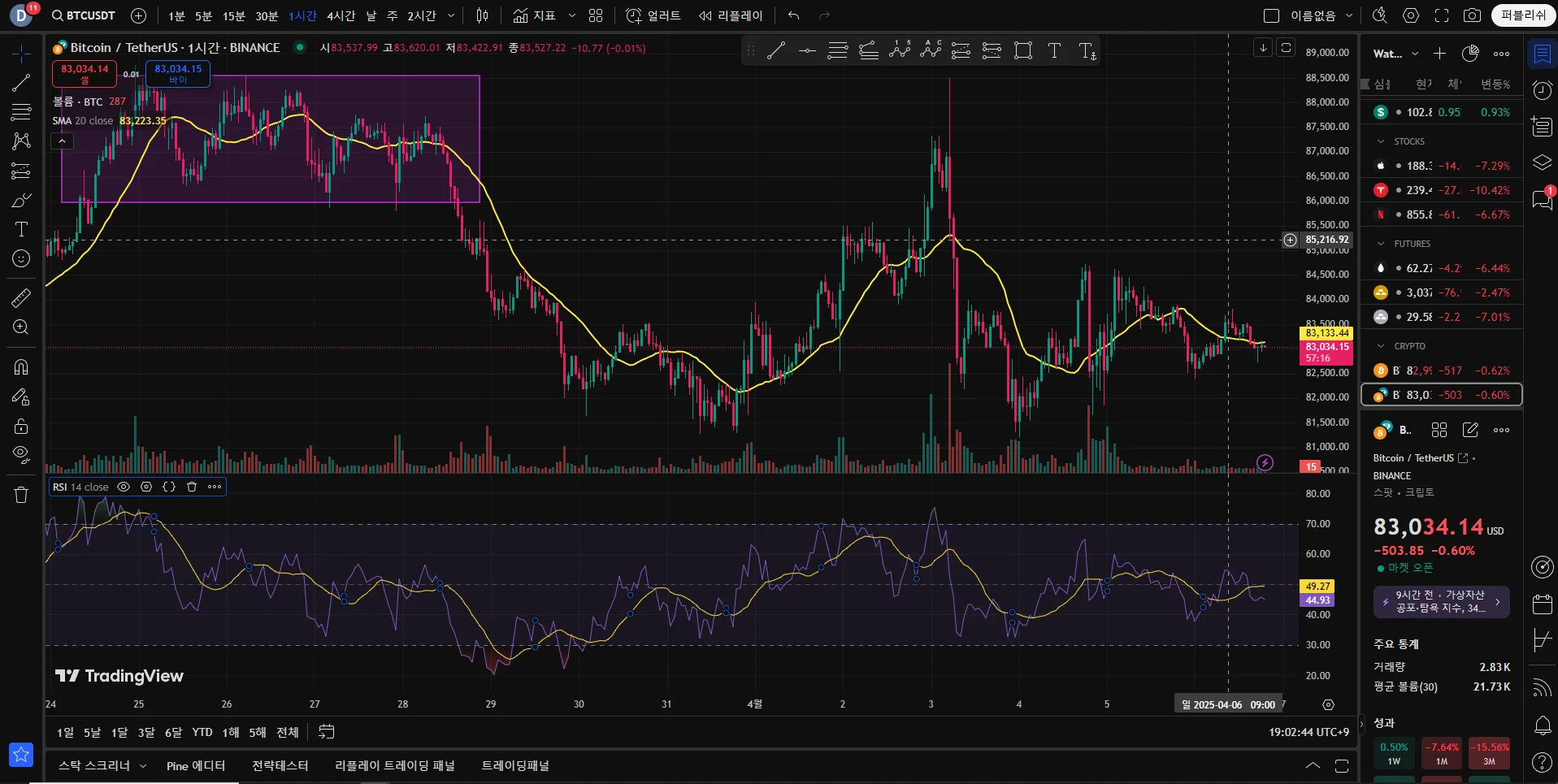Click the 얼러트 alert button
1558x784 pixels.
pyautogui.click(x=653, y=15)
